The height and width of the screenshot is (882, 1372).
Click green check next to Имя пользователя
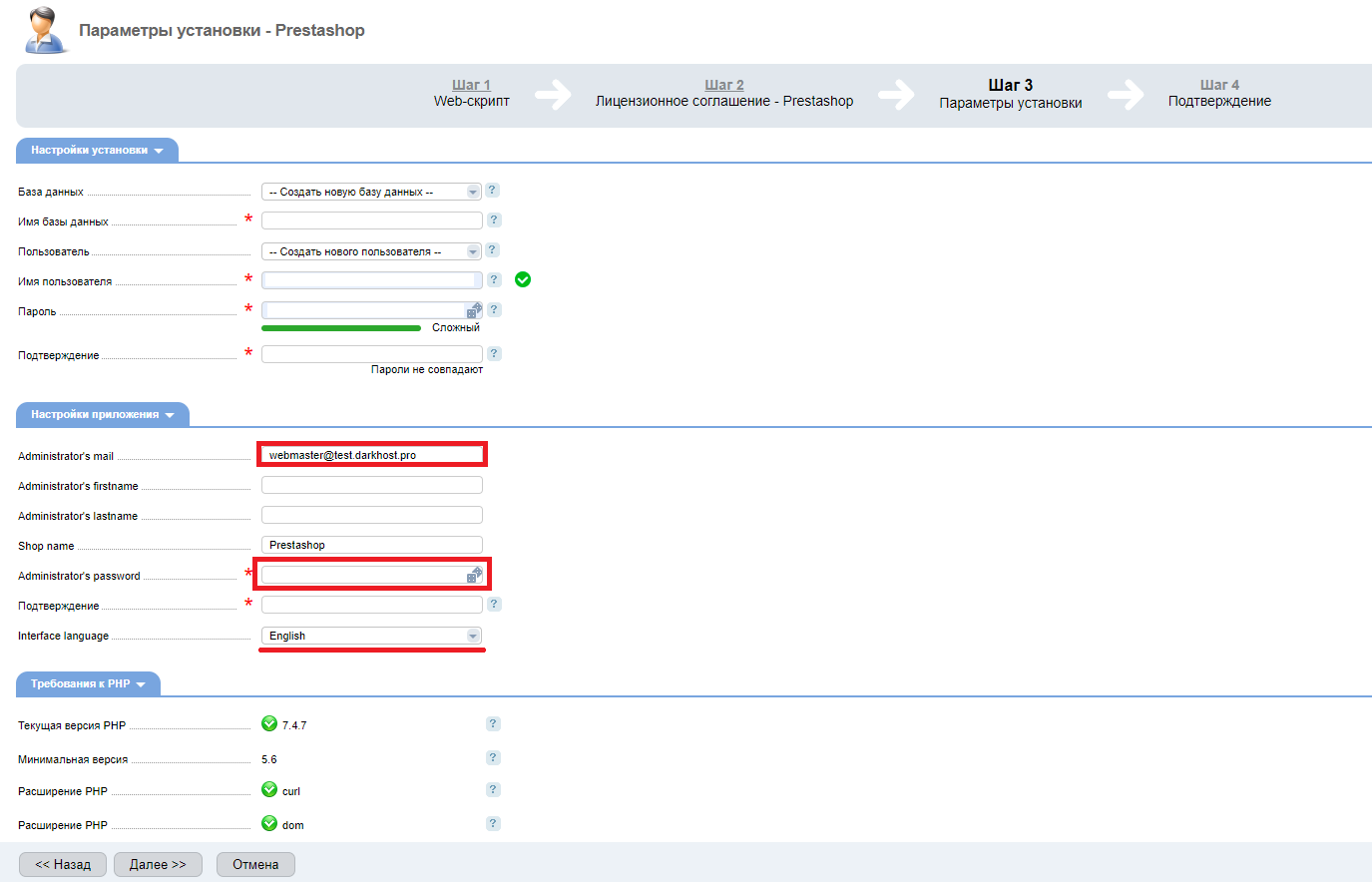523,279
